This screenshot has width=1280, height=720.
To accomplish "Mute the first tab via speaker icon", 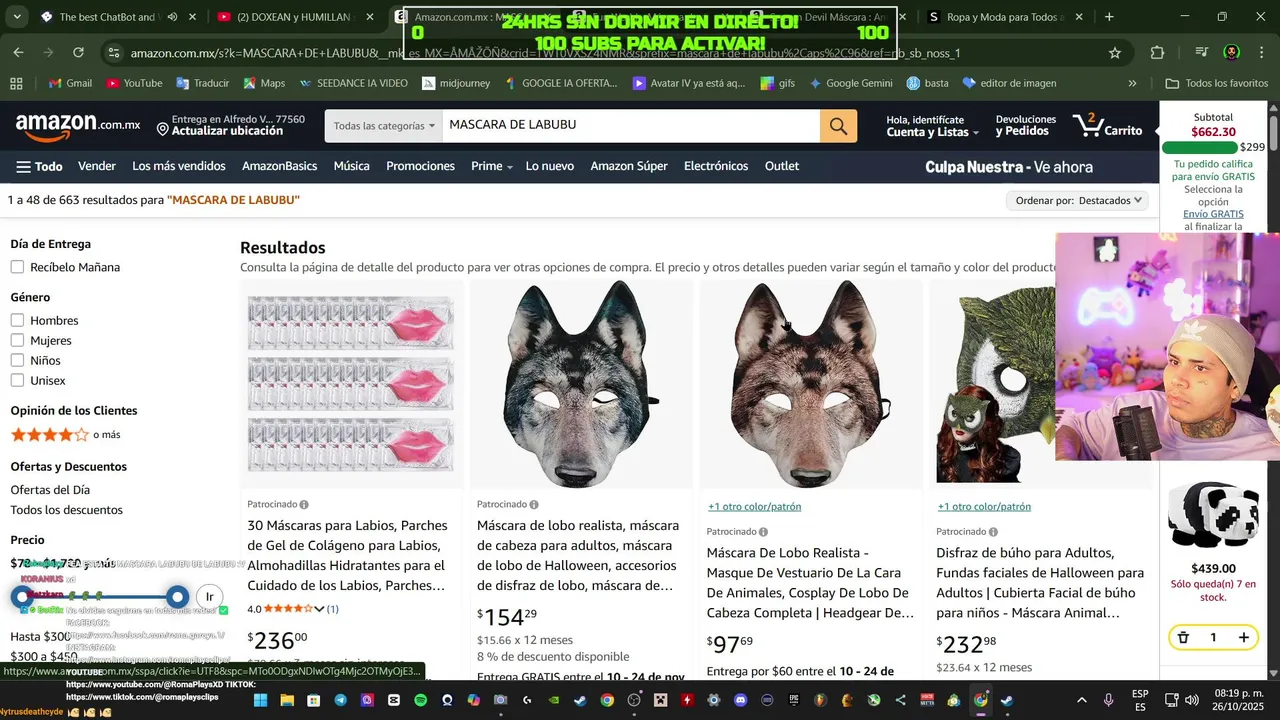I will coord(172,17).
